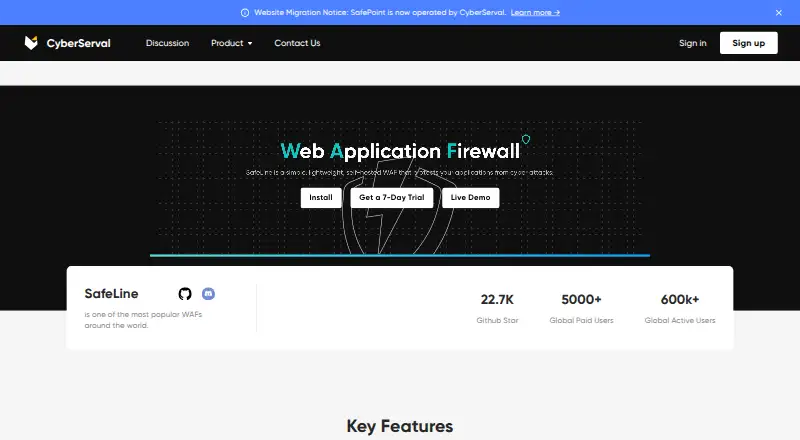Open the SafeLine GitHub repository icon
The width and height of the screenshot is (800, 440).
(185, 294)
